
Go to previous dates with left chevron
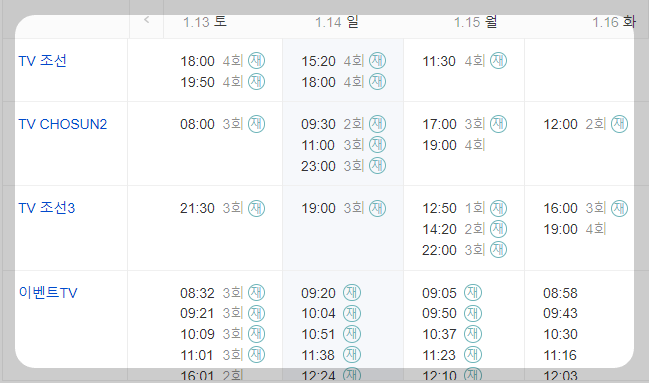[x=147, y=19]
